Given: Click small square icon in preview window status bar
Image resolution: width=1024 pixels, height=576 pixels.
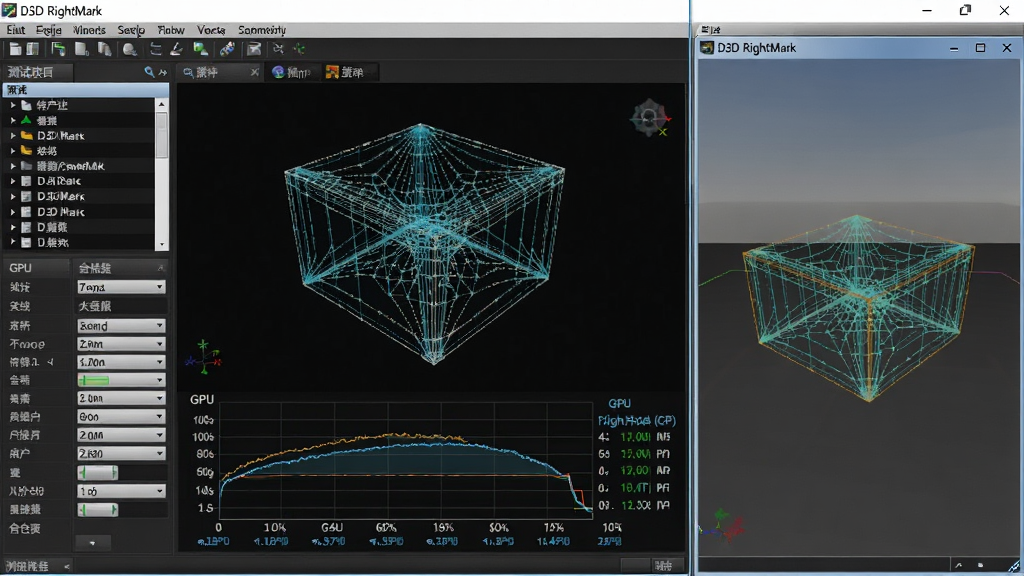Looking at the screenshot, I should (980, 565).
